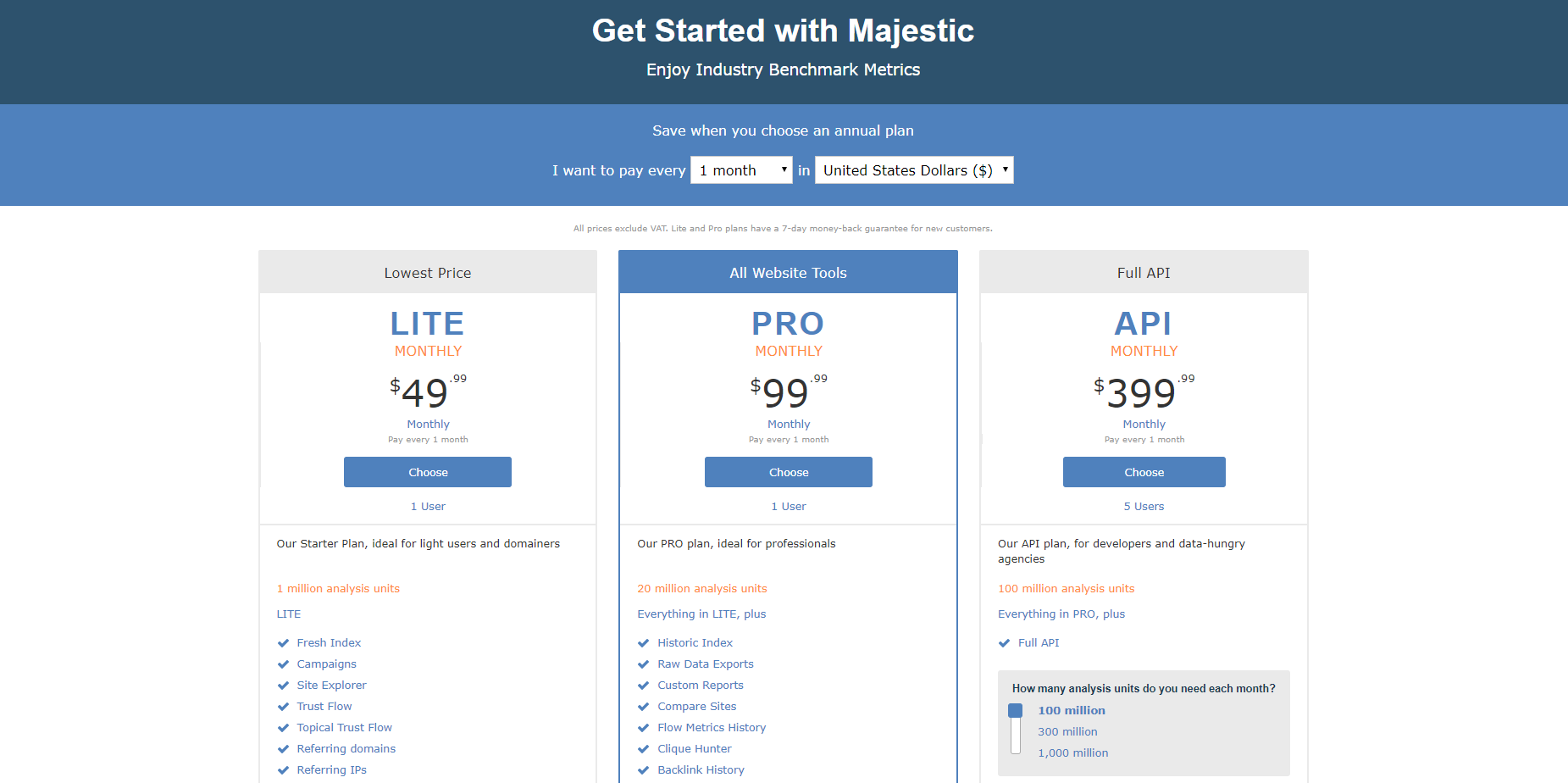Select the All Website Tools plan header
The image size is (1568, 783).
coord(788,273)
